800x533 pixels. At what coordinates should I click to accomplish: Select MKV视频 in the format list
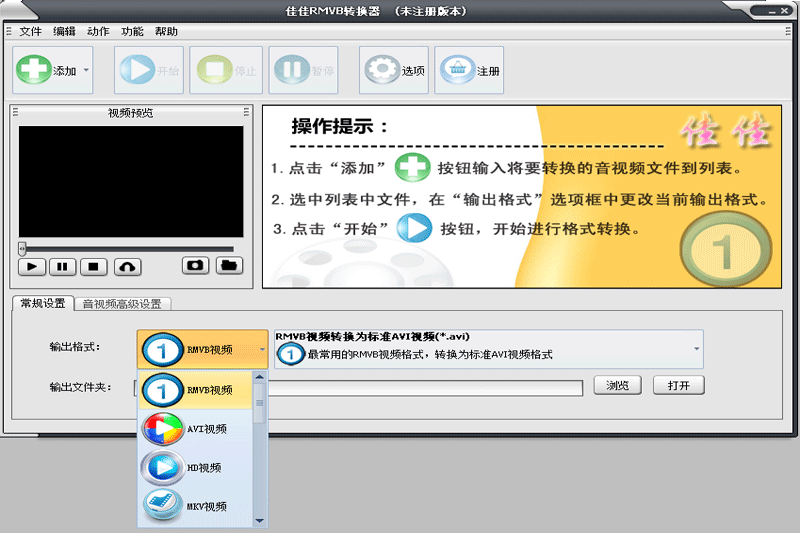pyautogui.click(x=196, y=506)
